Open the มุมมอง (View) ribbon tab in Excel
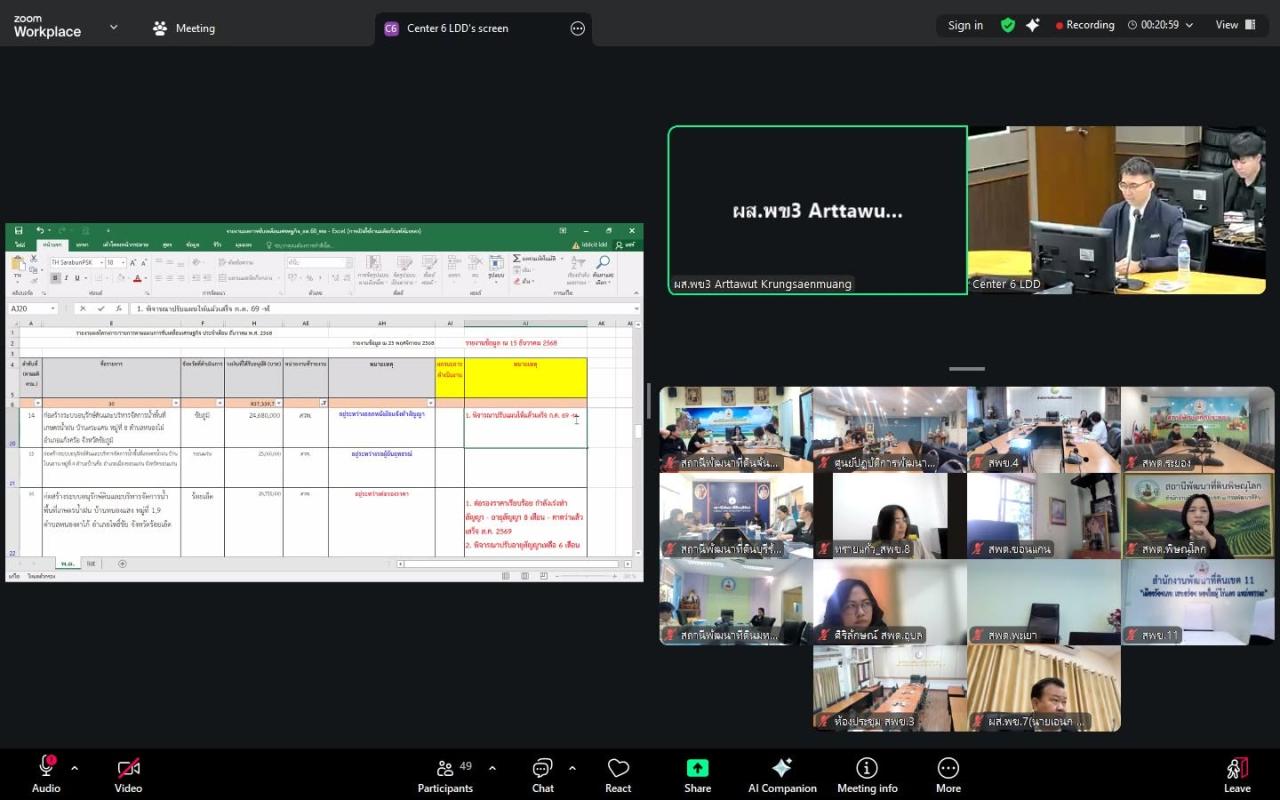This screenshot has height=800, width=1280. pos(243,245)
